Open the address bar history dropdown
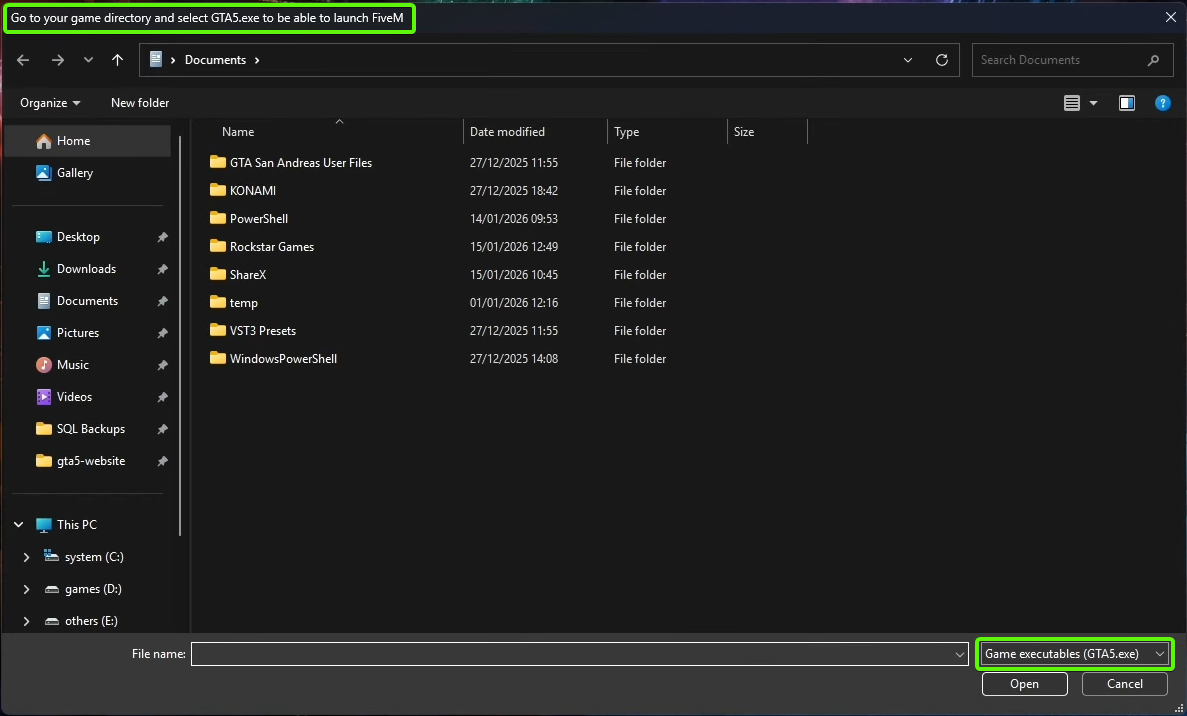Screen dimensions: 1187x716 point(908,60)
